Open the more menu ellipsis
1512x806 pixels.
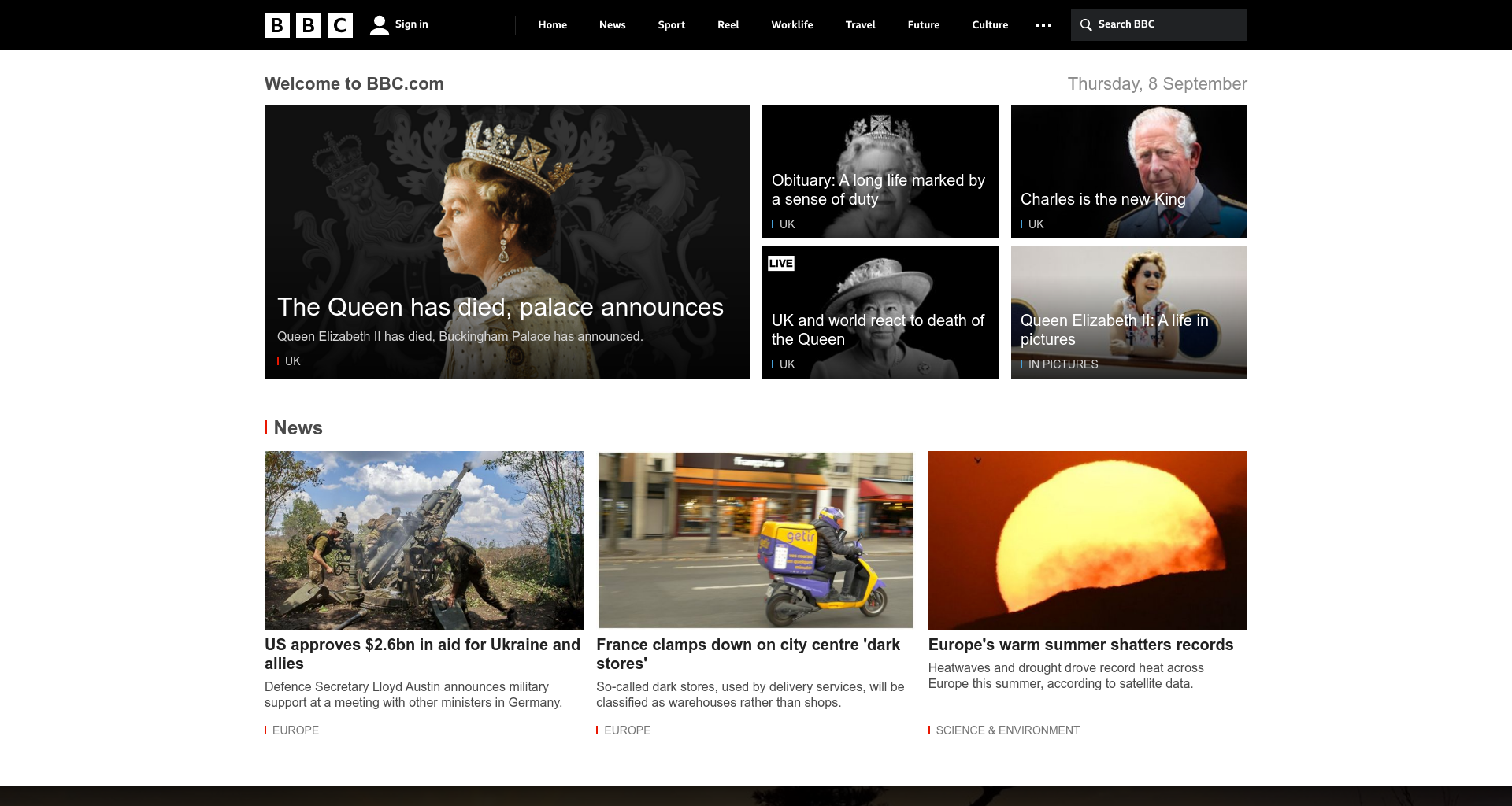1043,25
